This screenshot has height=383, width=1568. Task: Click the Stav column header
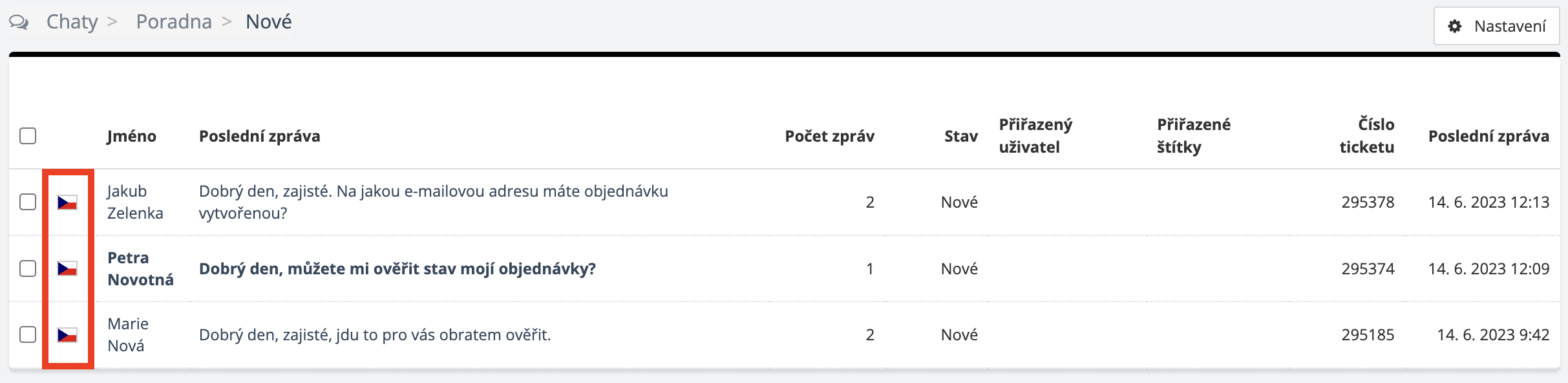click(960, 137)
